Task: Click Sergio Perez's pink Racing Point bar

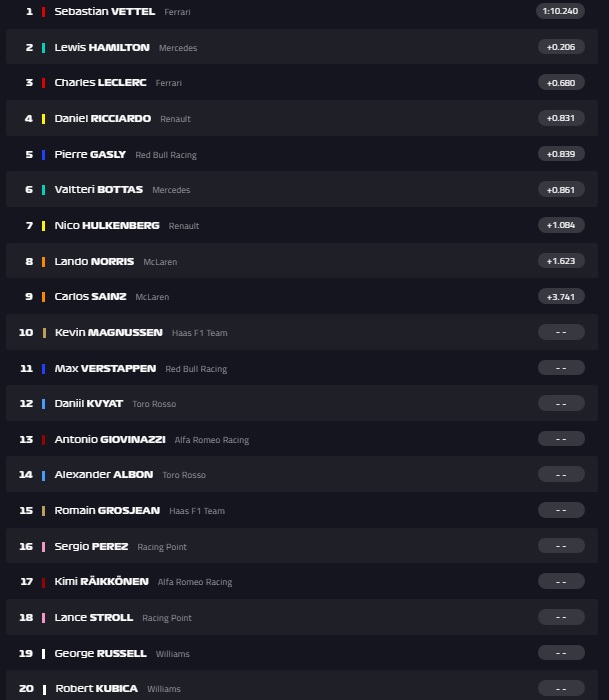Action: [x=44, y=546]
